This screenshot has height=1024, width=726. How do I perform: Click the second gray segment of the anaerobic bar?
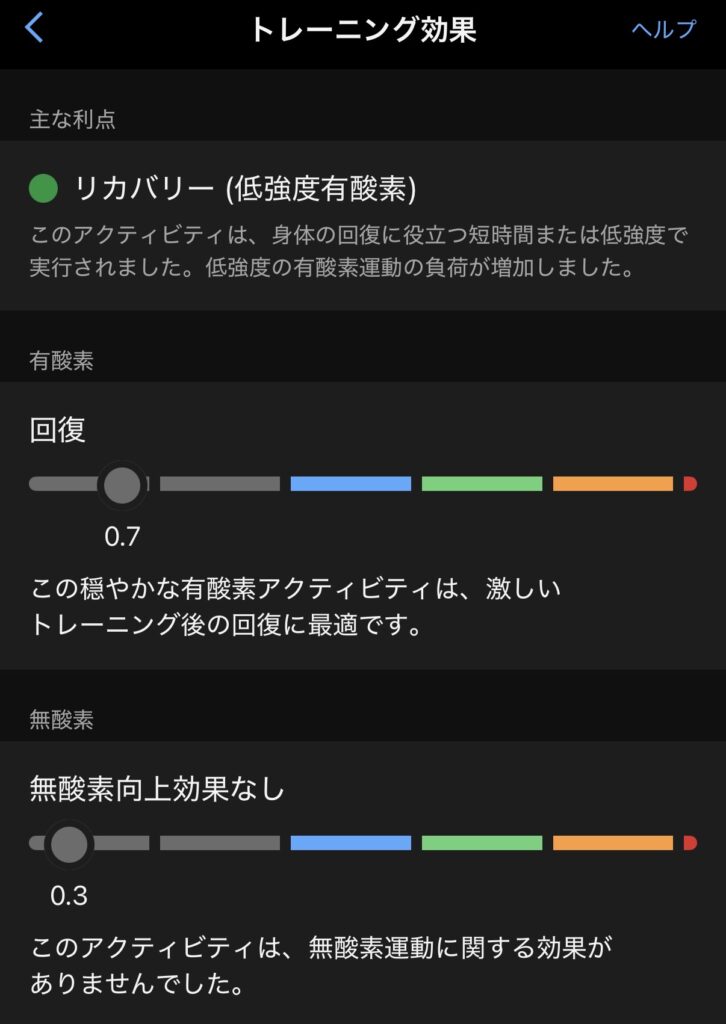[220, 843]
